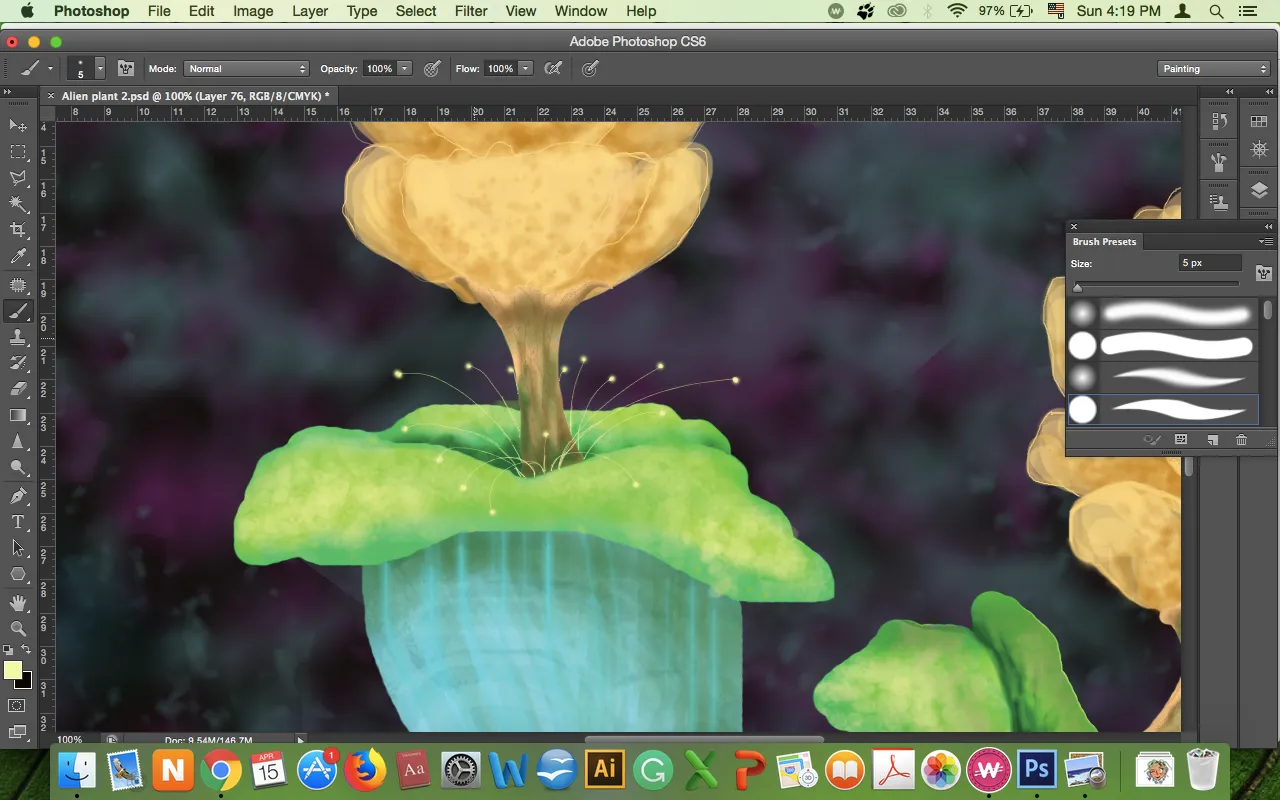Image resolution: width=1280 pixels, height=800 pixels.
Task: Open the blending Mode dropdown
Action: point(247,68)
